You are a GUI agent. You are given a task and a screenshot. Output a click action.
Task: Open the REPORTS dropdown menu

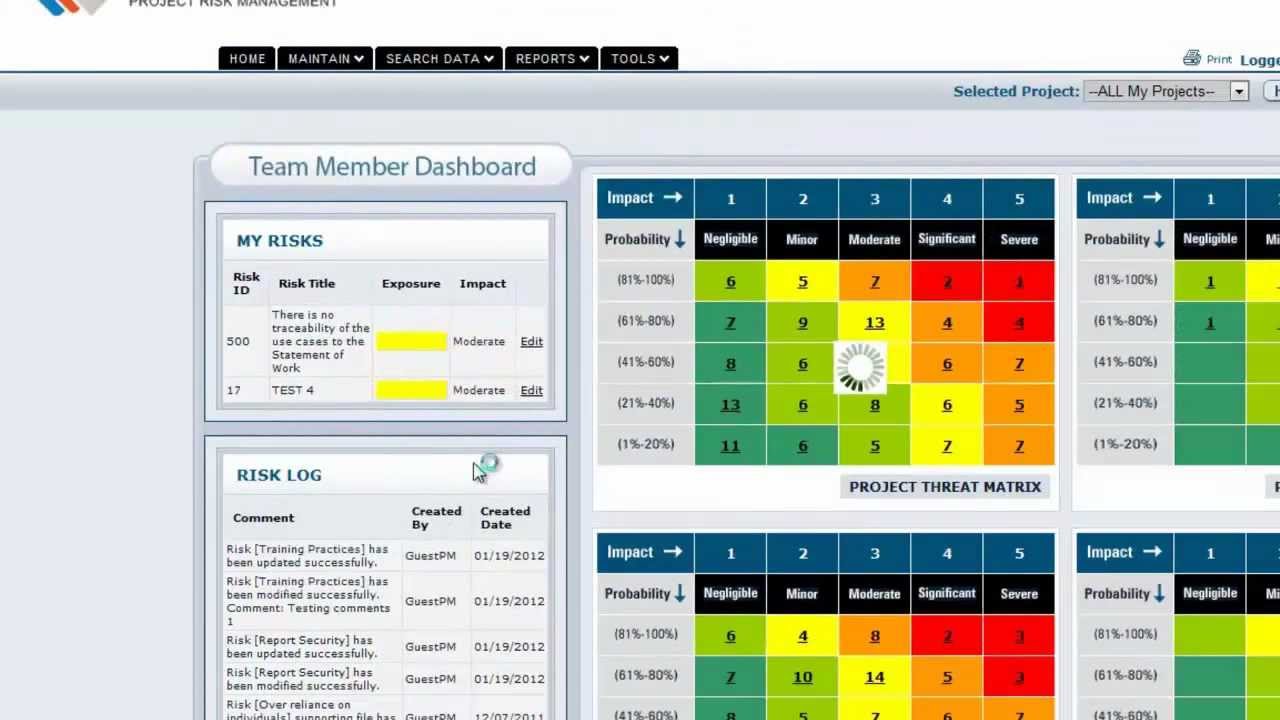pos(552,58)
